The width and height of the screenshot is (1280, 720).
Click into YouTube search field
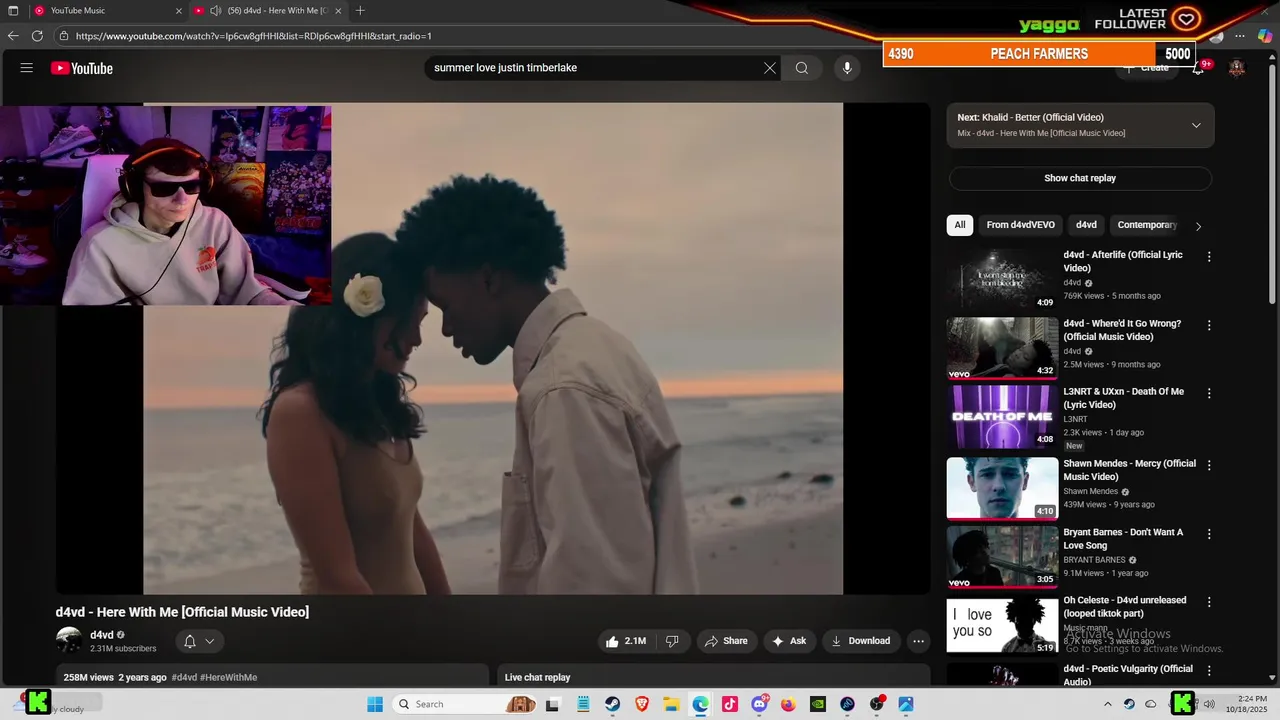click(595, 68)
